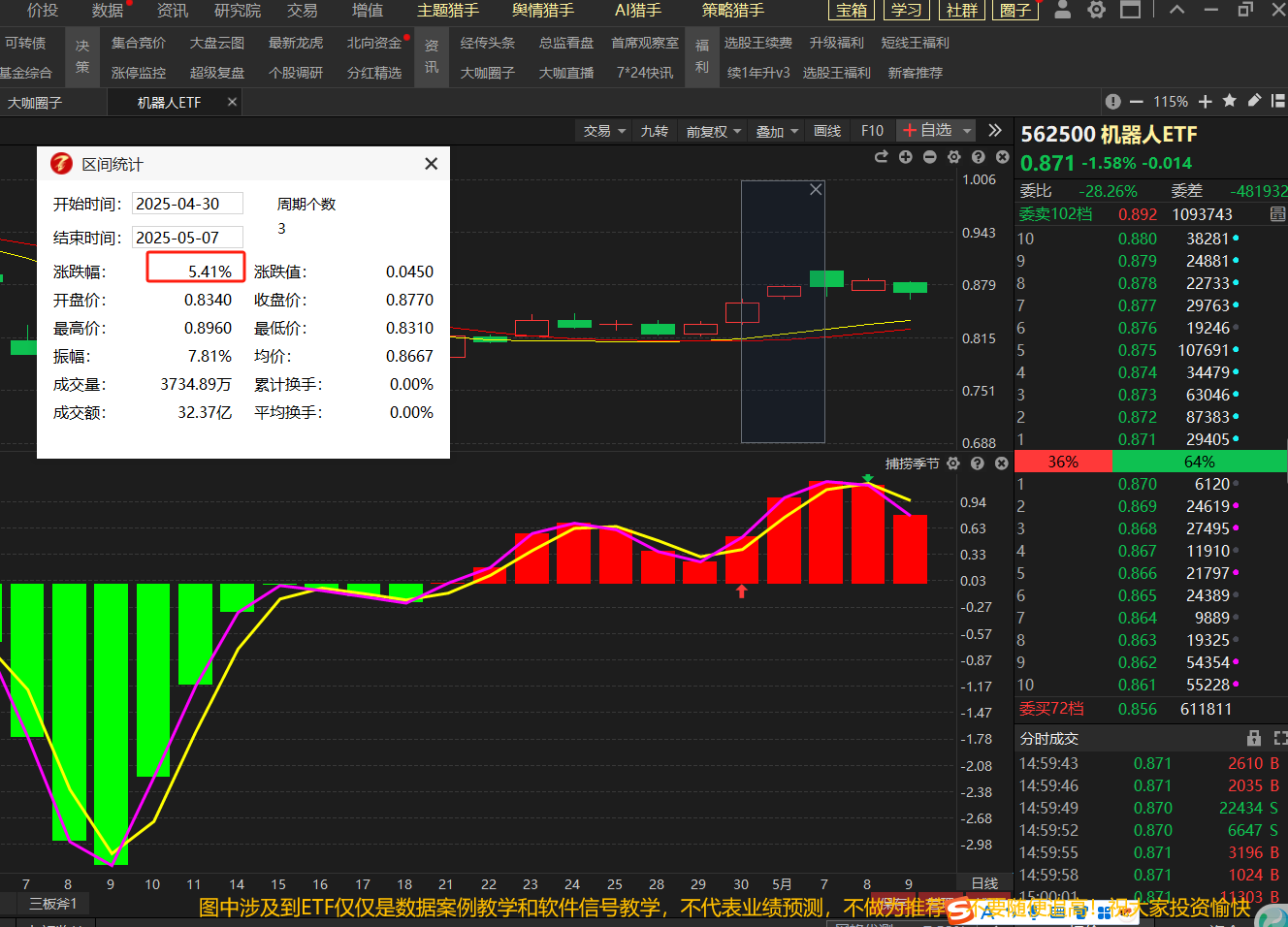Click the green 64% portion of buy/sell ratio bar
1288x927 pixels.
pos(1200,462)
